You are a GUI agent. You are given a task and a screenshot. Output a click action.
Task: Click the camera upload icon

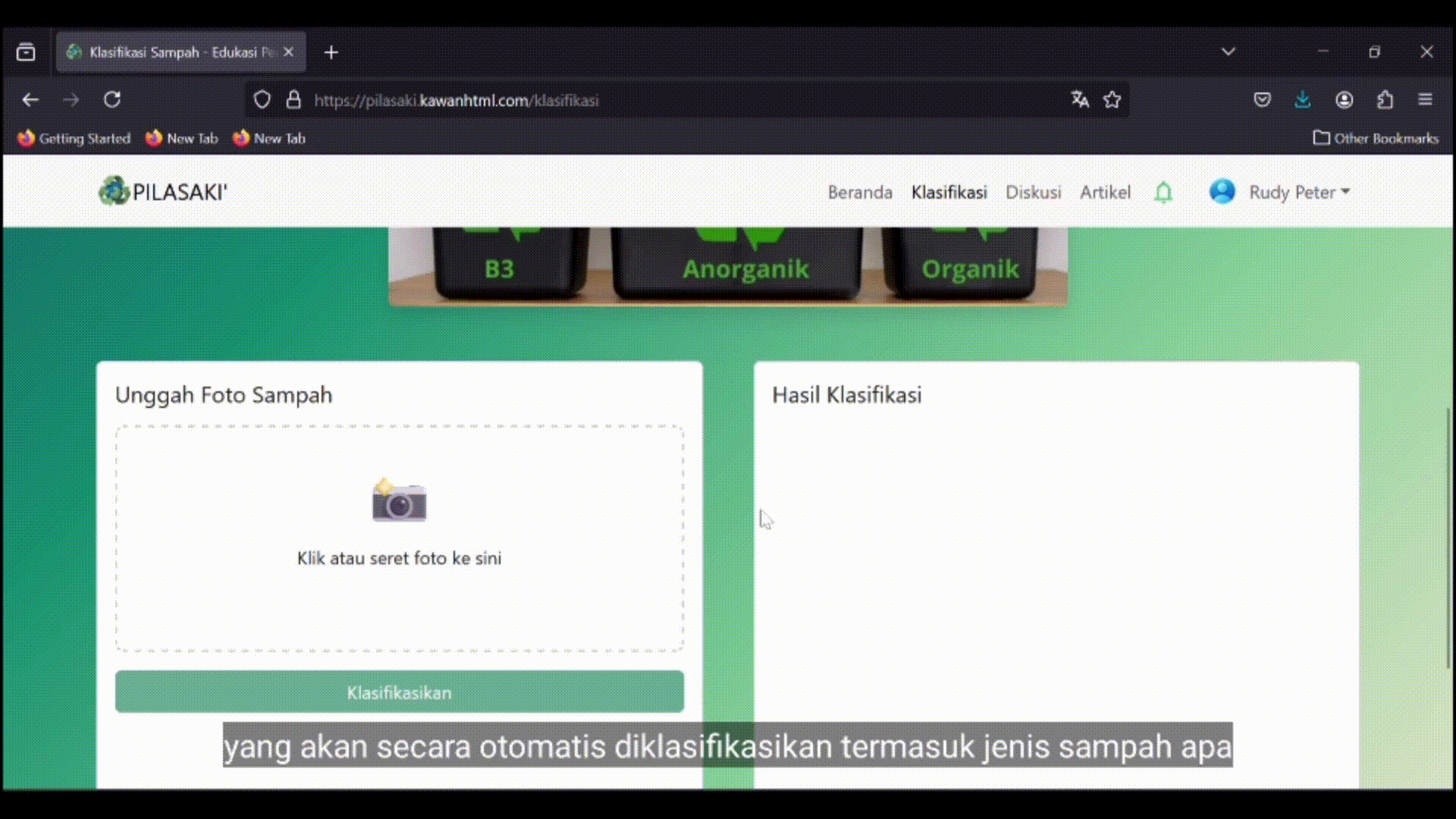point(399,501)
